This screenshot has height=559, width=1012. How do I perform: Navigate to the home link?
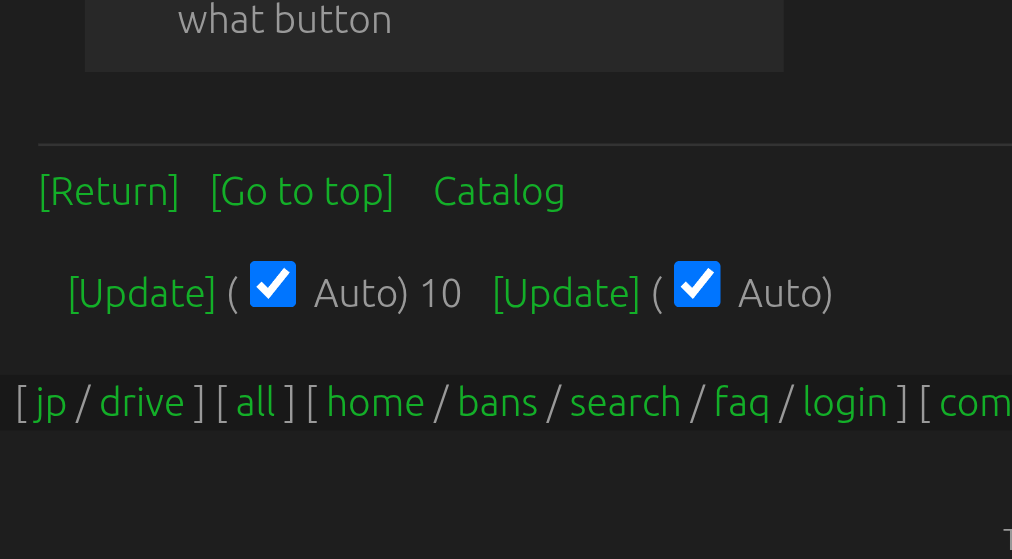[x=375, y=403]
